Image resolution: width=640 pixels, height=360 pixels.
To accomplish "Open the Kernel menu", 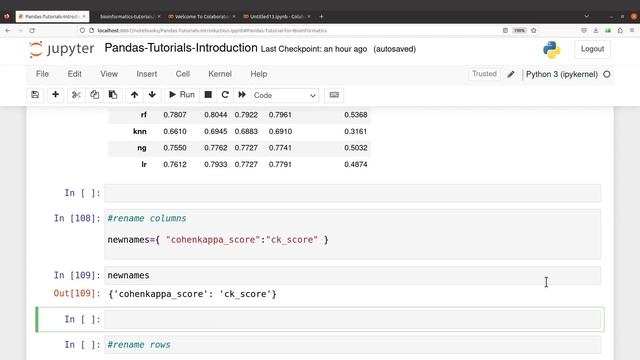I will [x=220, y=74].
